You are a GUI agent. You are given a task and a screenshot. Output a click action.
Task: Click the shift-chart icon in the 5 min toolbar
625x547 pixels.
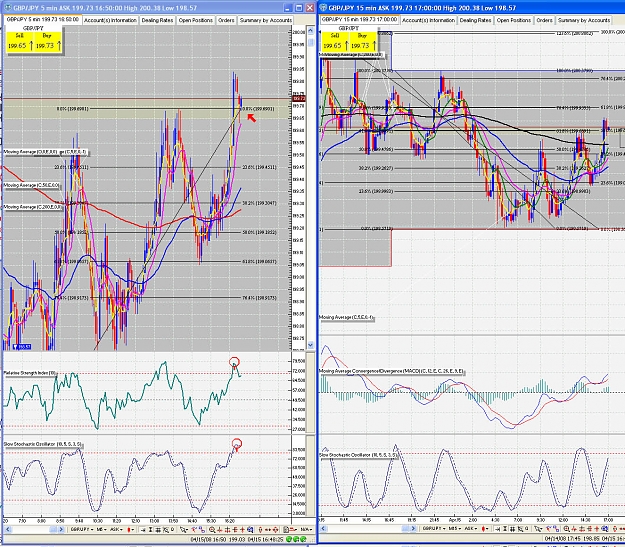(x=143, y=529)
